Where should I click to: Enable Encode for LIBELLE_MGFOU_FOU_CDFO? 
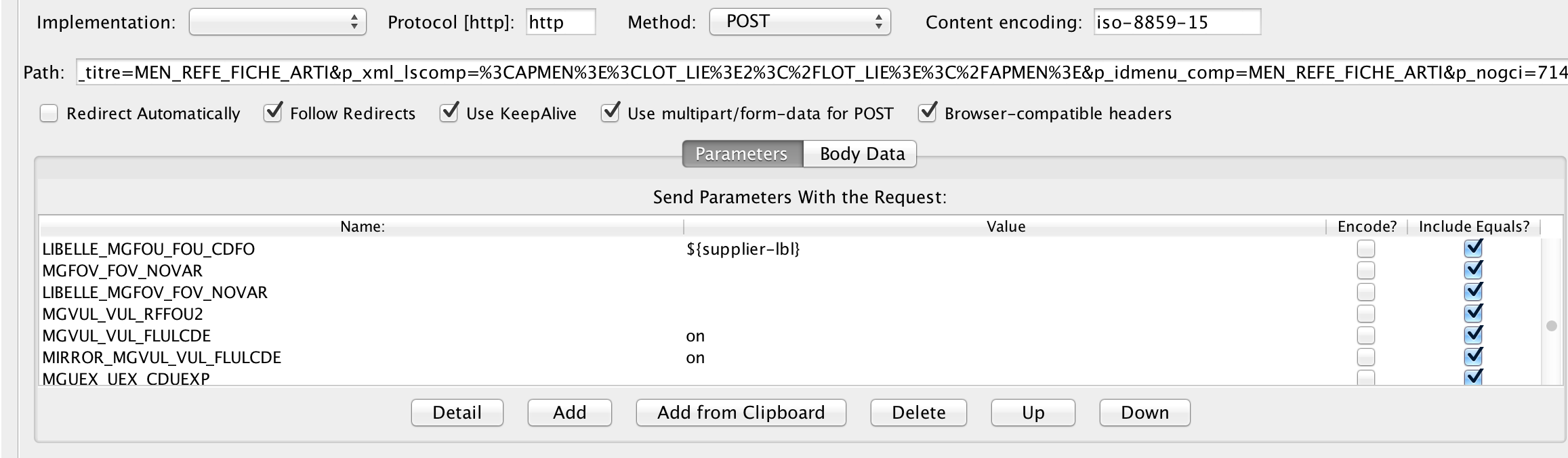pos(1365,249)
